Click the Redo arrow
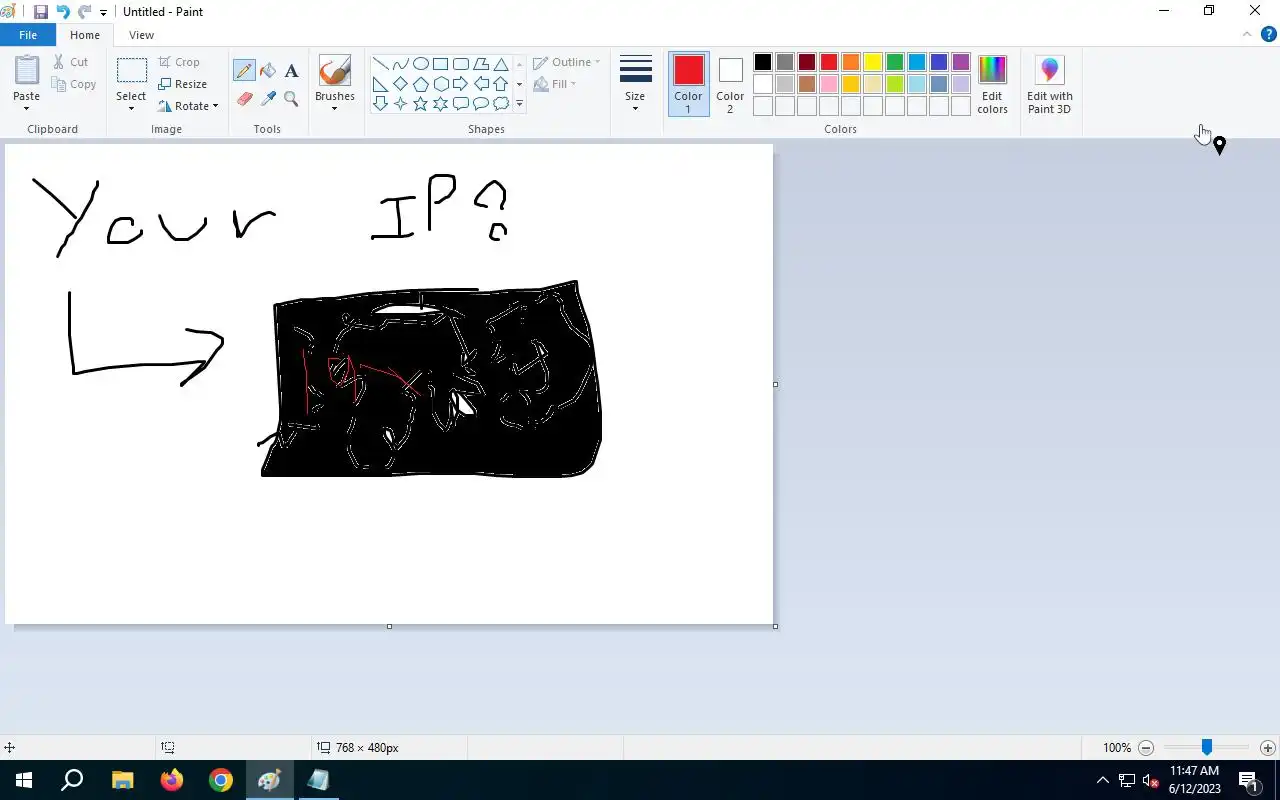This screenshot has height=800, width=1280. pyautogui.click(x=84, y=12)
